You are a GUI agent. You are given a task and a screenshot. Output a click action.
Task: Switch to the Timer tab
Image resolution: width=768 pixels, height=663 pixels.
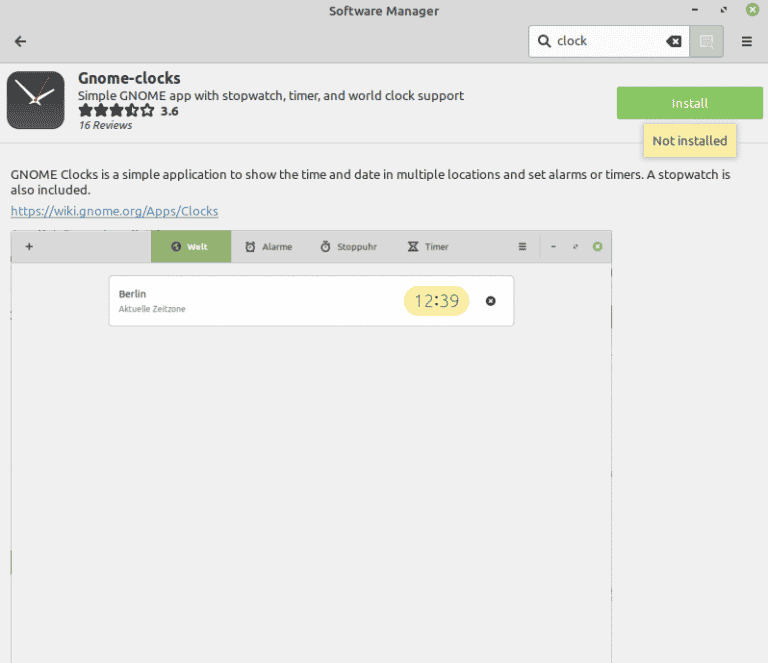(428, 246)
